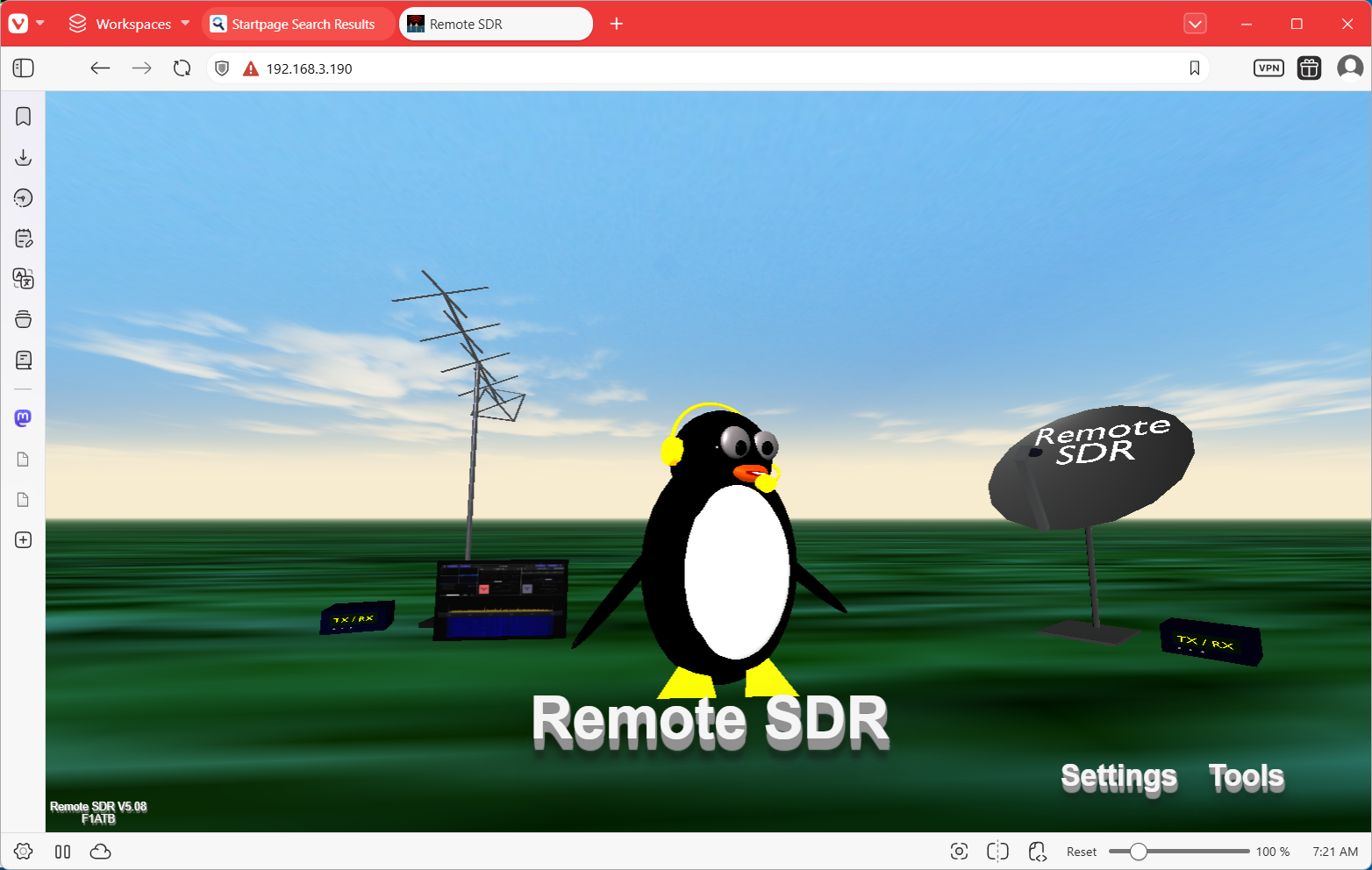
Task: Reload the current page
Action: (182, 68)
